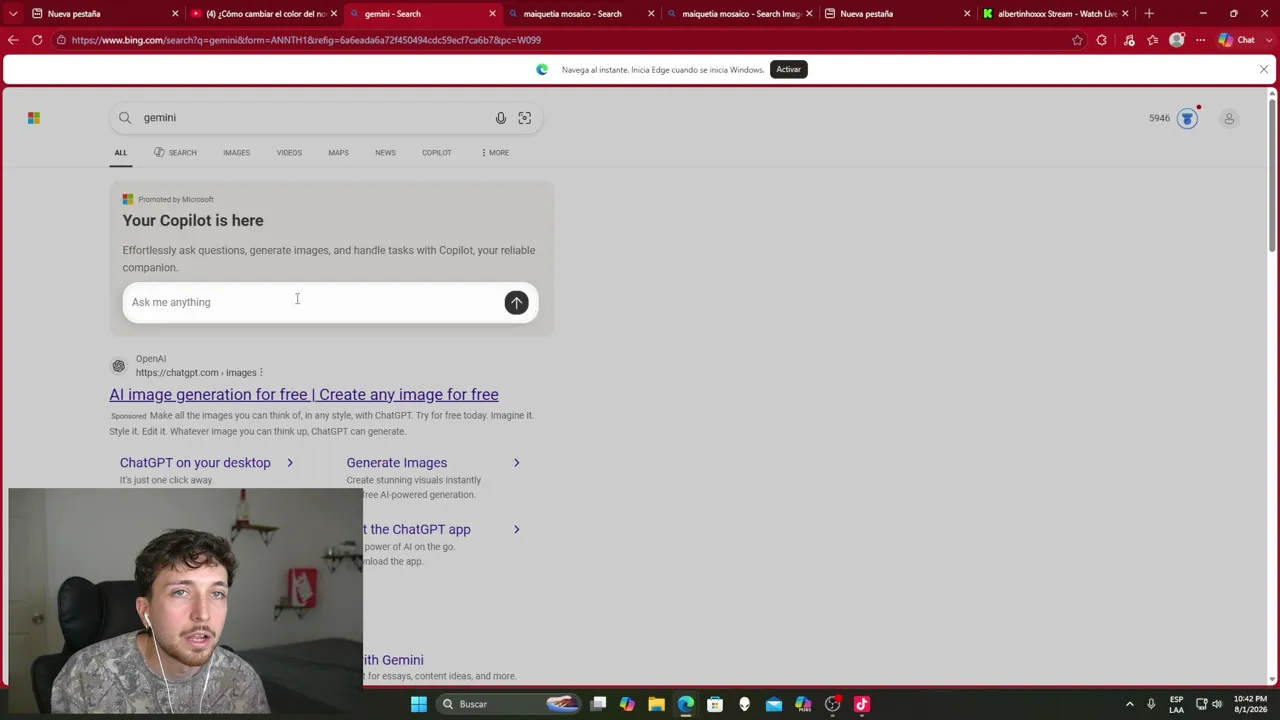Click the browser back arrow
This screenshot has width=1280, height=720.
point(13,40)
